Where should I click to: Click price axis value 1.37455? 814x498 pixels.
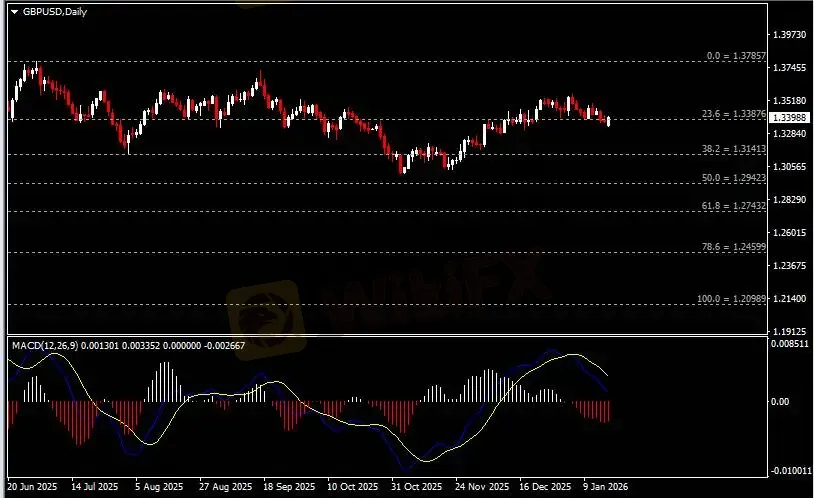[x=790, y=68]
